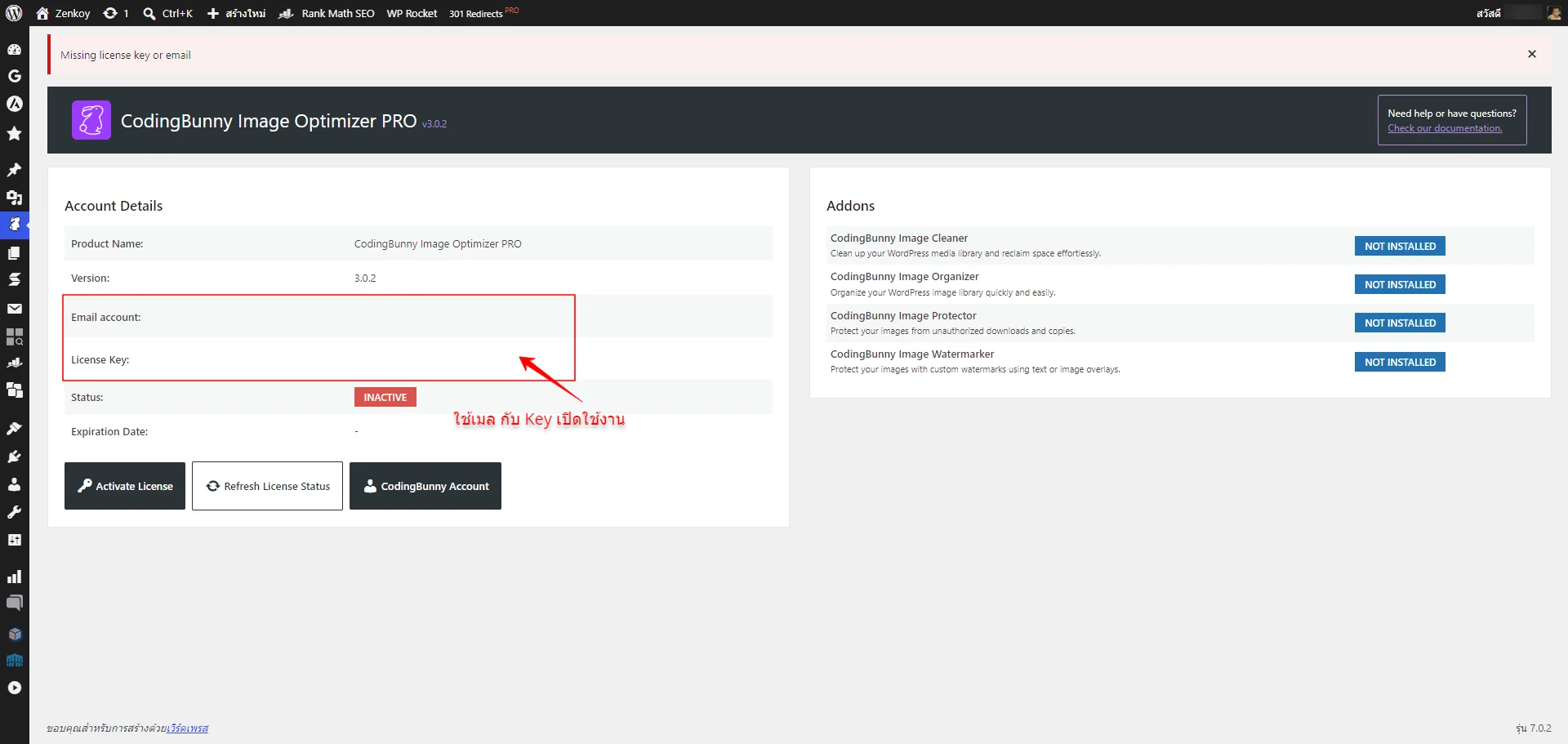This screenshot has height=744, width=1568.
Task: Open WP Rocket admin bar menu
Action: (412, 13)
